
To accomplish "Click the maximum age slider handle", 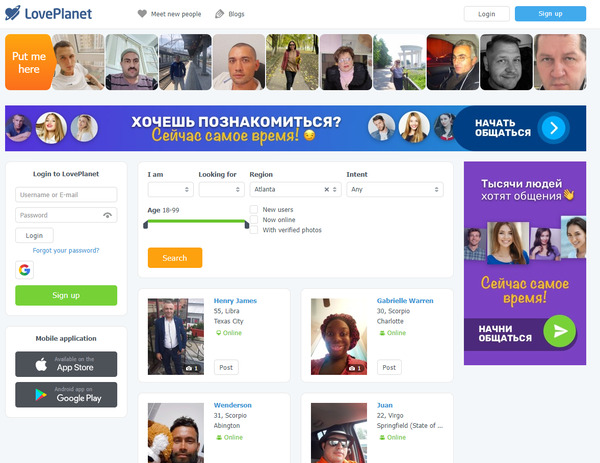I will [247, 225].
